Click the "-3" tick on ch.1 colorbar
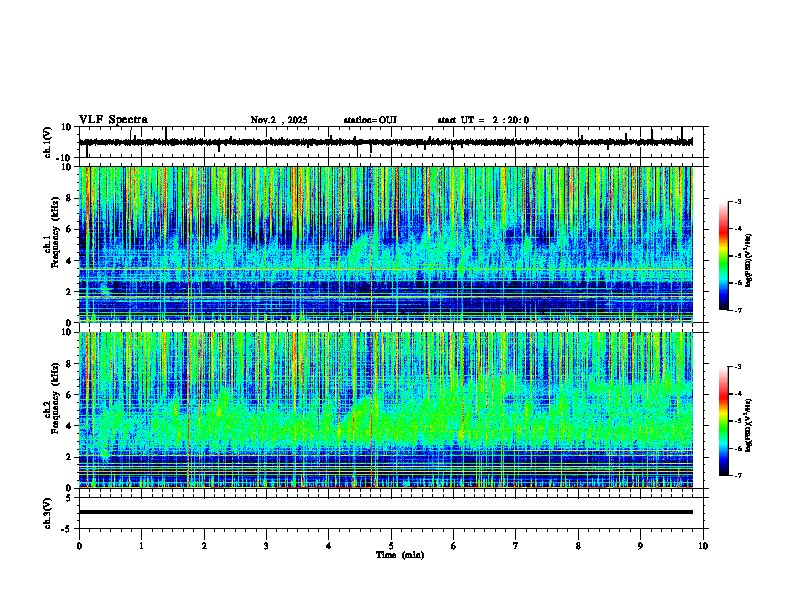792x612 pixels. point(738,201)
